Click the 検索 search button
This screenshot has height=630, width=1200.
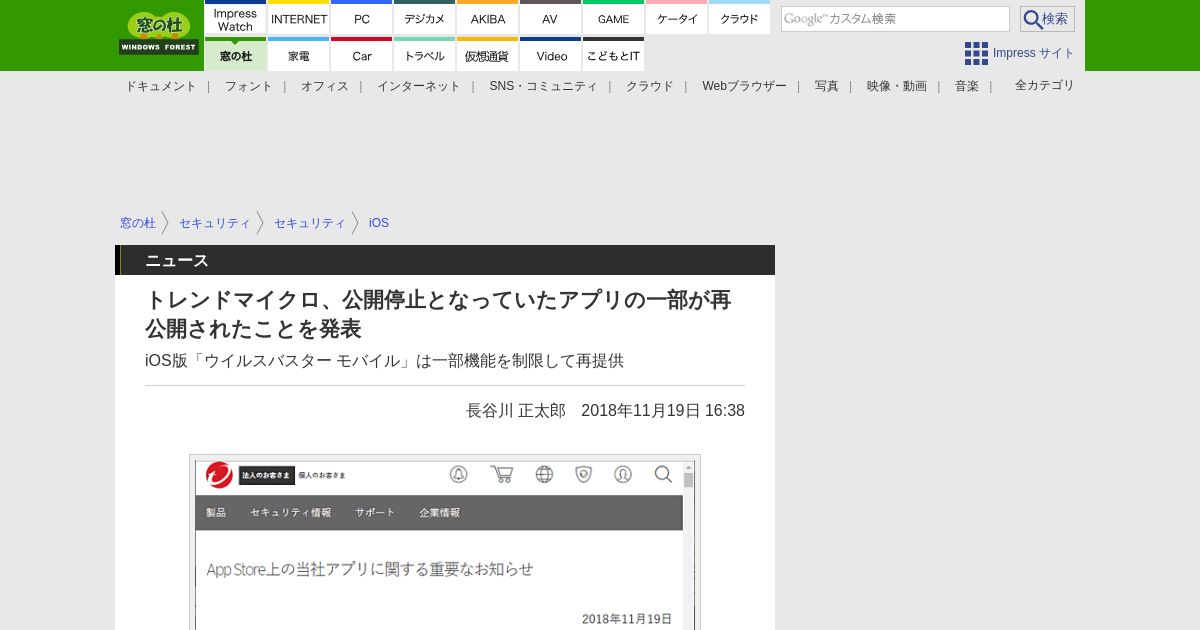coord(1047,19)
